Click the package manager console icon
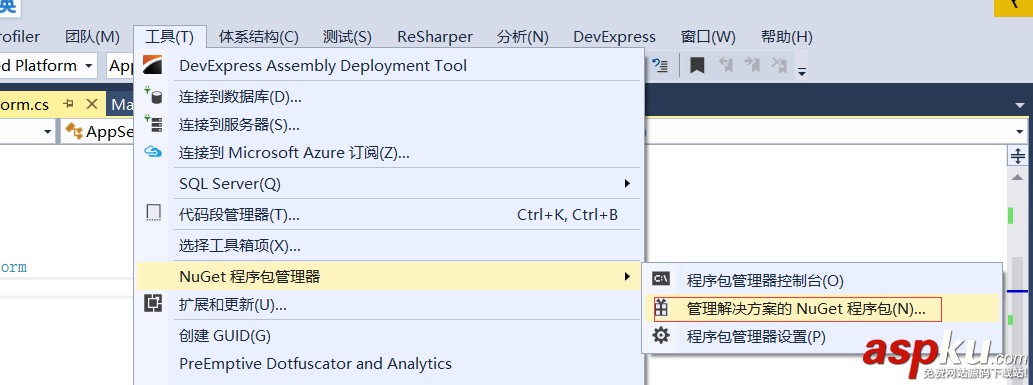The width and height of the screenshot is (1033, 385). [x=661, y=278]
